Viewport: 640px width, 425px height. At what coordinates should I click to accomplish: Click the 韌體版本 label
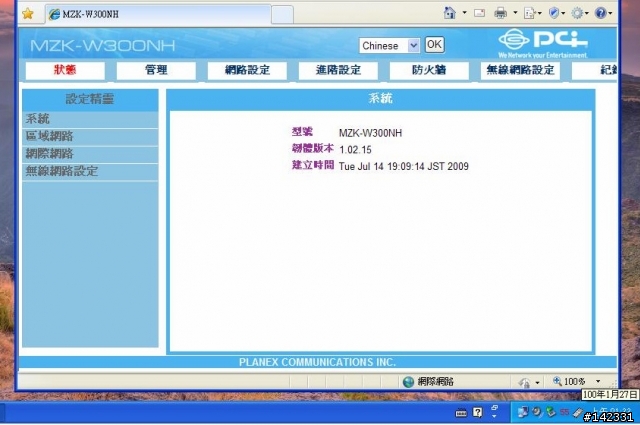coord(313,149)
